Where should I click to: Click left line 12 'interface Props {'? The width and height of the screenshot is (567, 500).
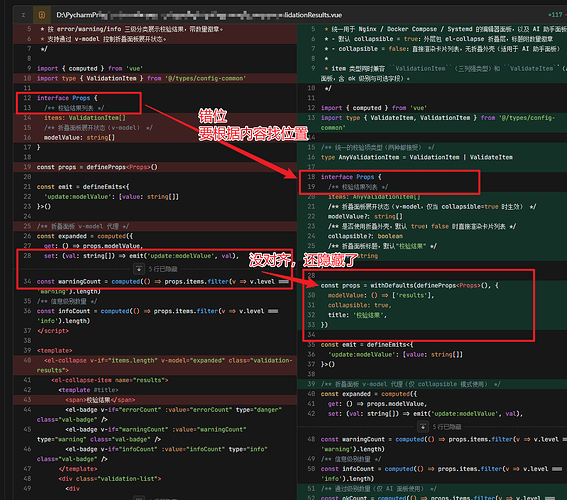point(67,98)
